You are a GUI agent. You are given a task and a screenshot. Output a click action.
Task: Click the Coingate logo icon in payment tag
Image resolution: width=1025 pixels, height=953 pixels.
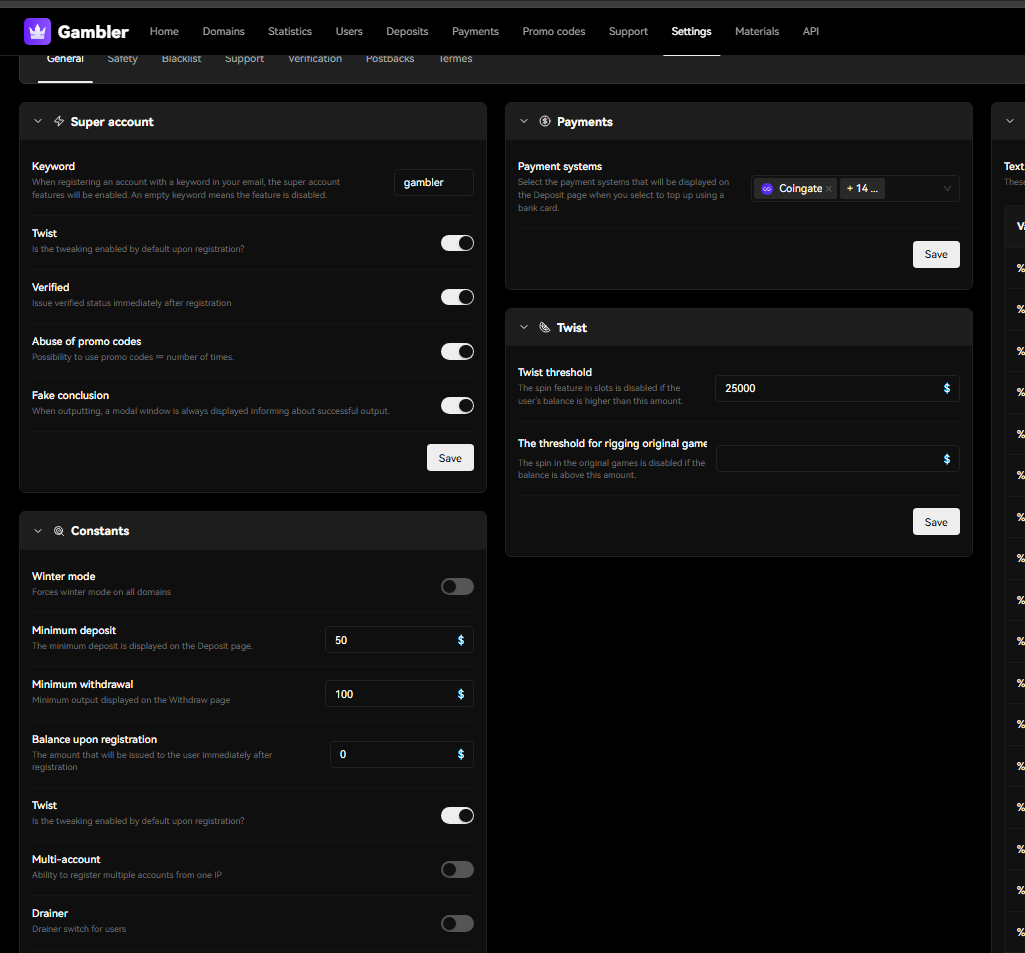pos(767,189)
